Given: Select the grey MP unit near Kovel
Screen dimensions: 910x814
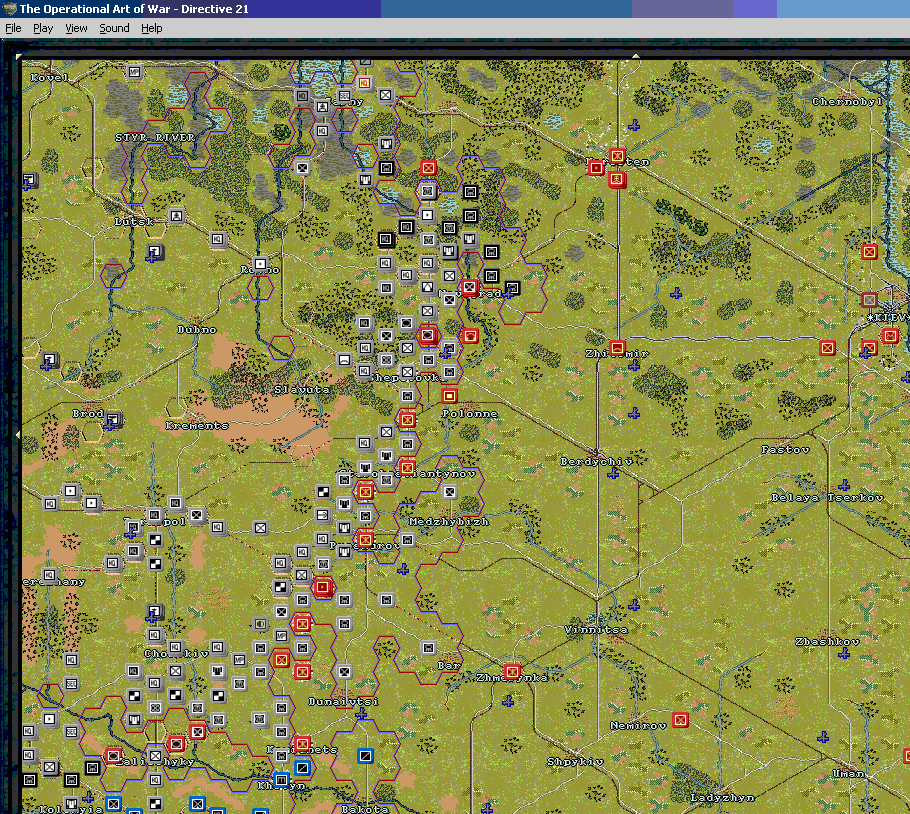Looking at the screenshot, I should pos(134,72).
